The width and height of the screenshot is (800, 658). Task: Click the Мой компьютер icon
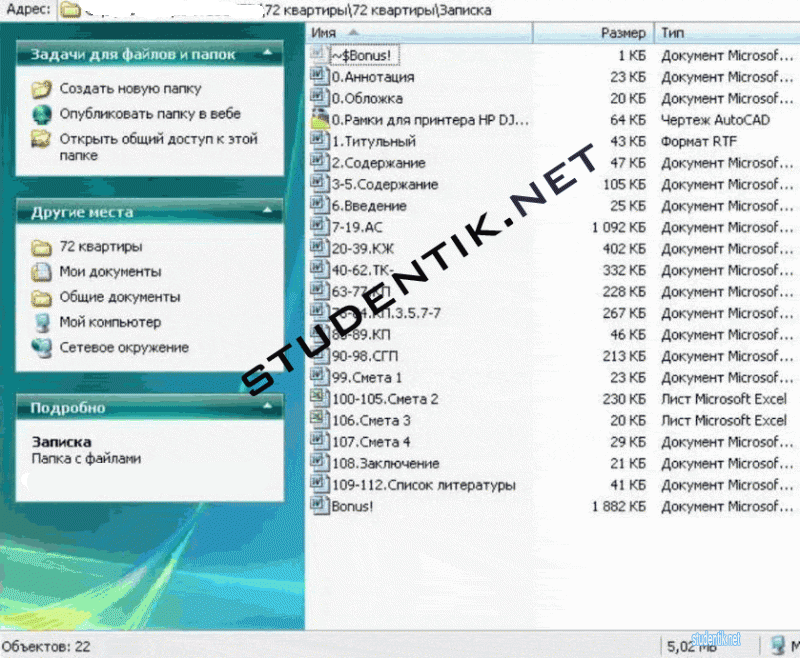click(x=41, y=322)
